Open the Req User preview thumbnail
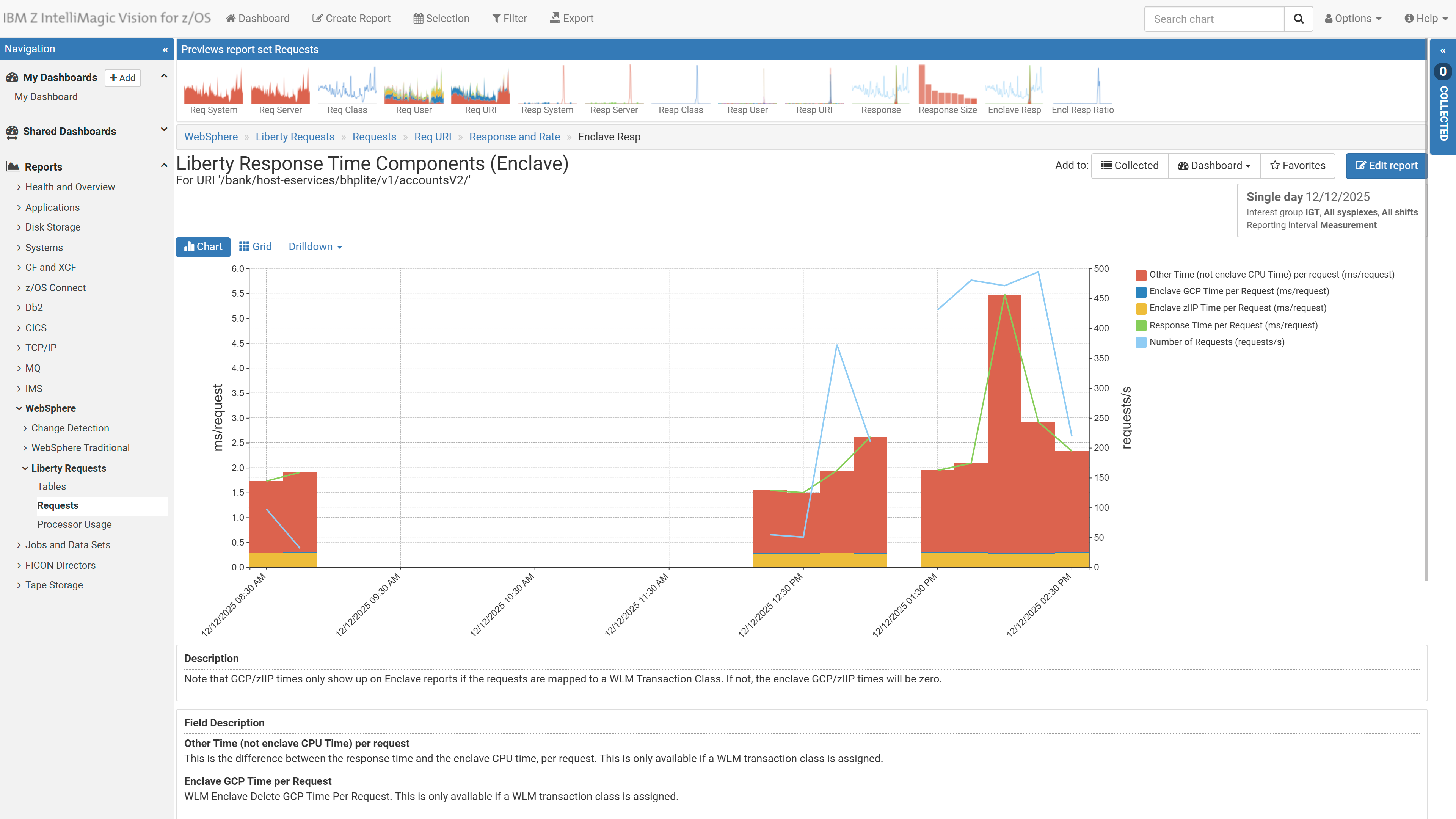 click(414, 90)
